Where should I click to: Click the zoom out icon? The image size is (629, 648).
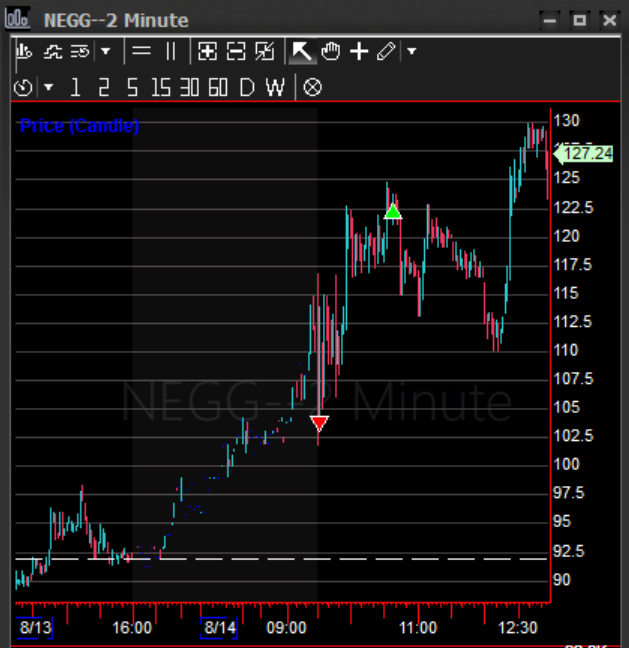click(x=236, y=52)
